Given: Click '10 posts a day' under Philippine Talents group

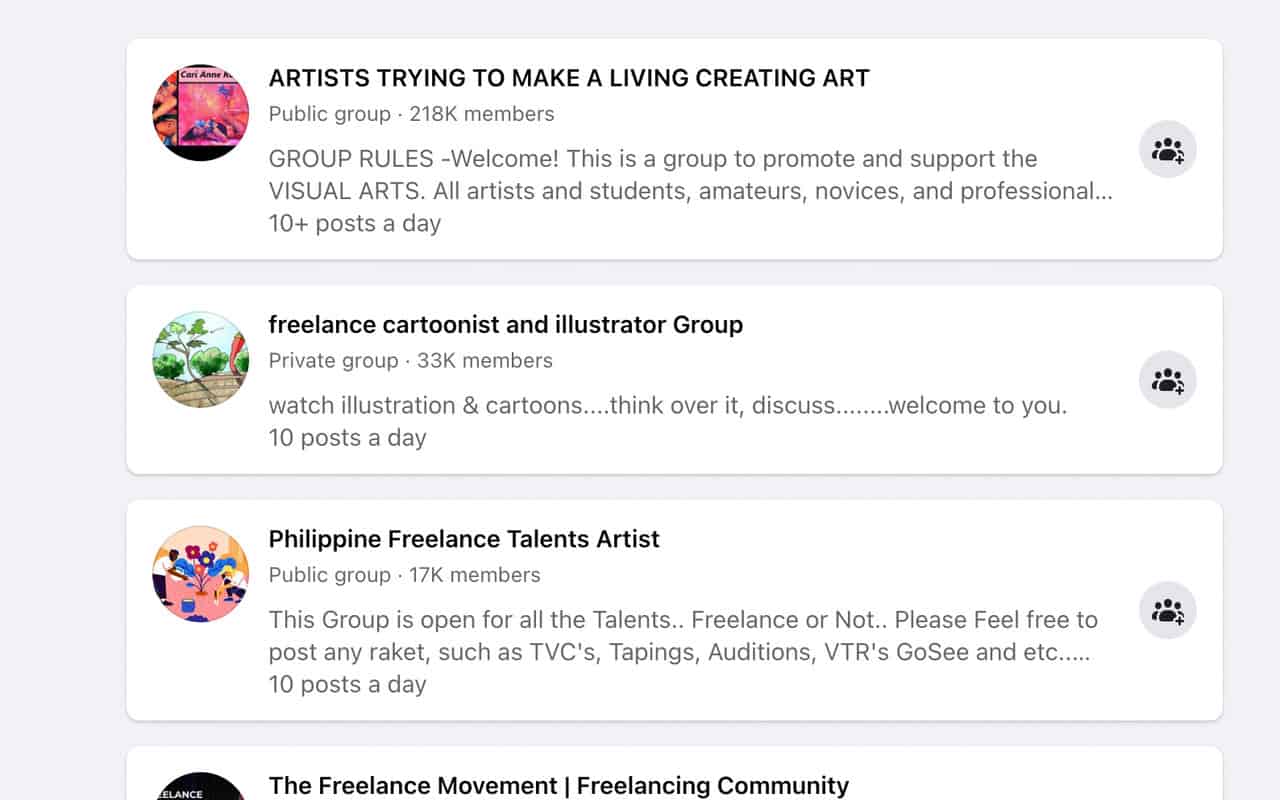Looking at the screenshot, I should (347, 684).
